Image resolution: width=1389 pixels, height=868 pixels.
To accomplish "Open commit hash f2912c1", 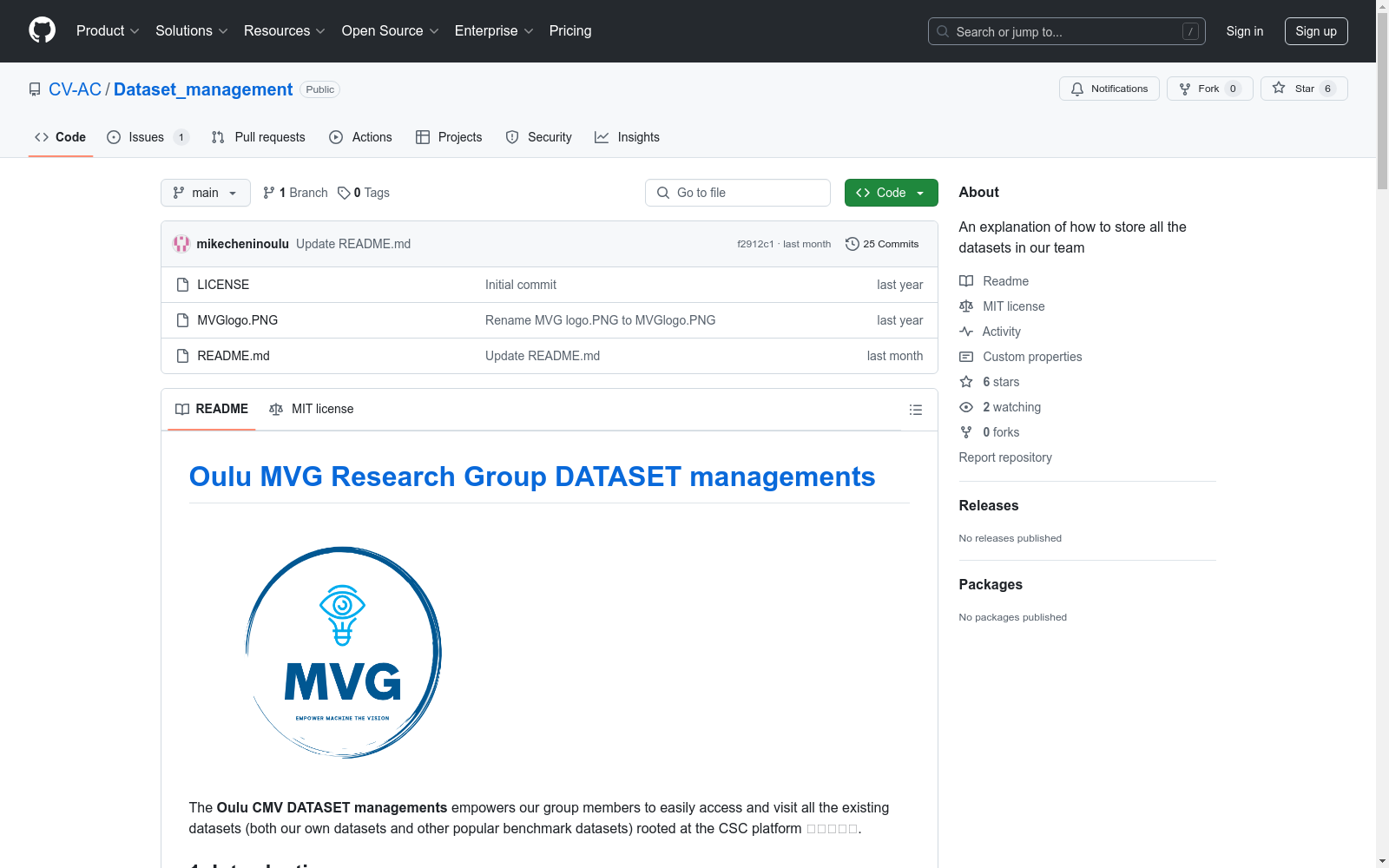I will coord(755,244).
